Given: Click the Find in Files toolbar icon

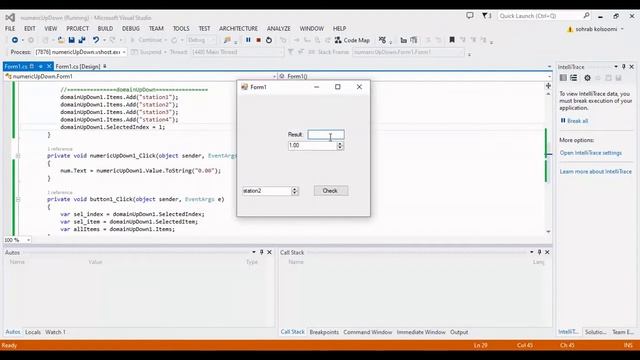Looking at the screenshot, I should pyautogui.click(x=227, y=40).
